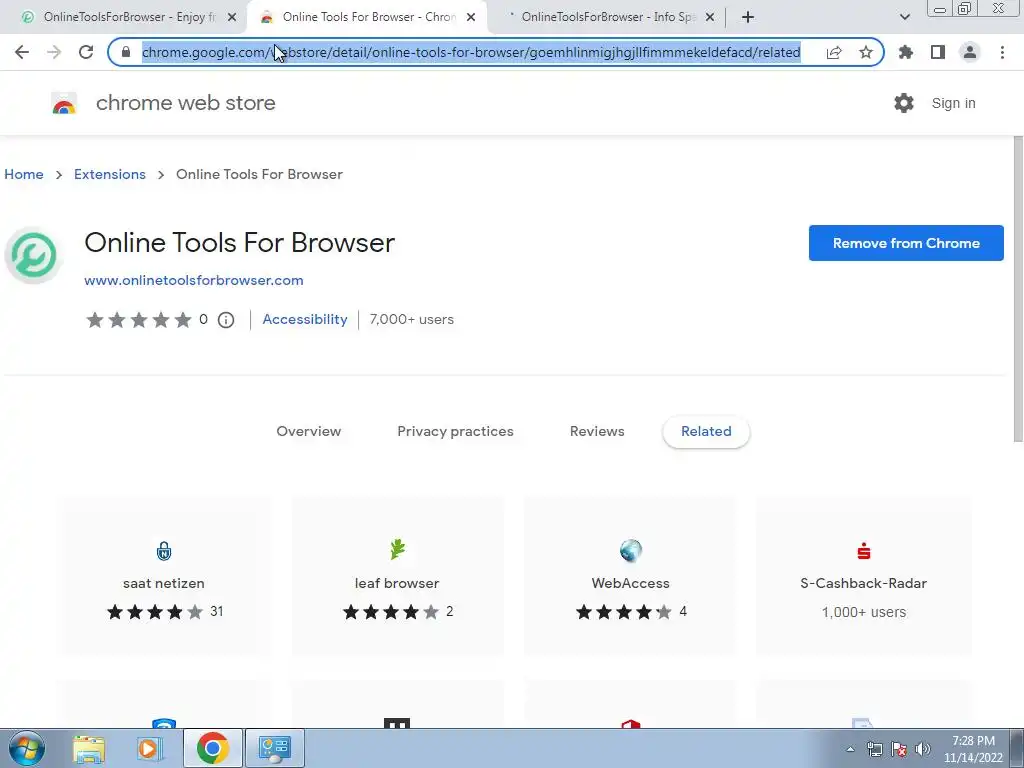View site information lock icon

(x=126, y=52)
